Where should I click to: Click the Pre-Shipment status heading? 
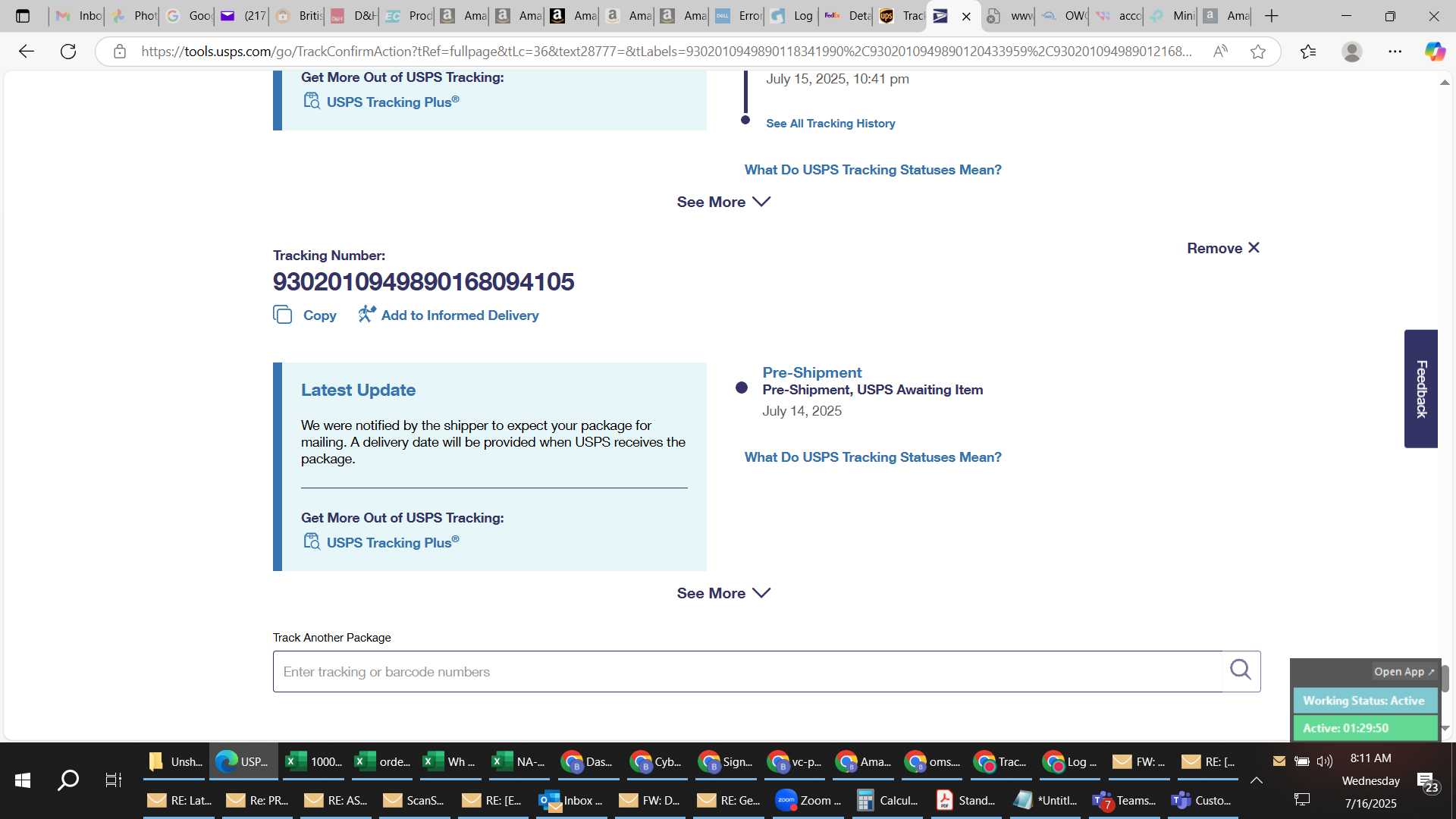click(811, 372)
